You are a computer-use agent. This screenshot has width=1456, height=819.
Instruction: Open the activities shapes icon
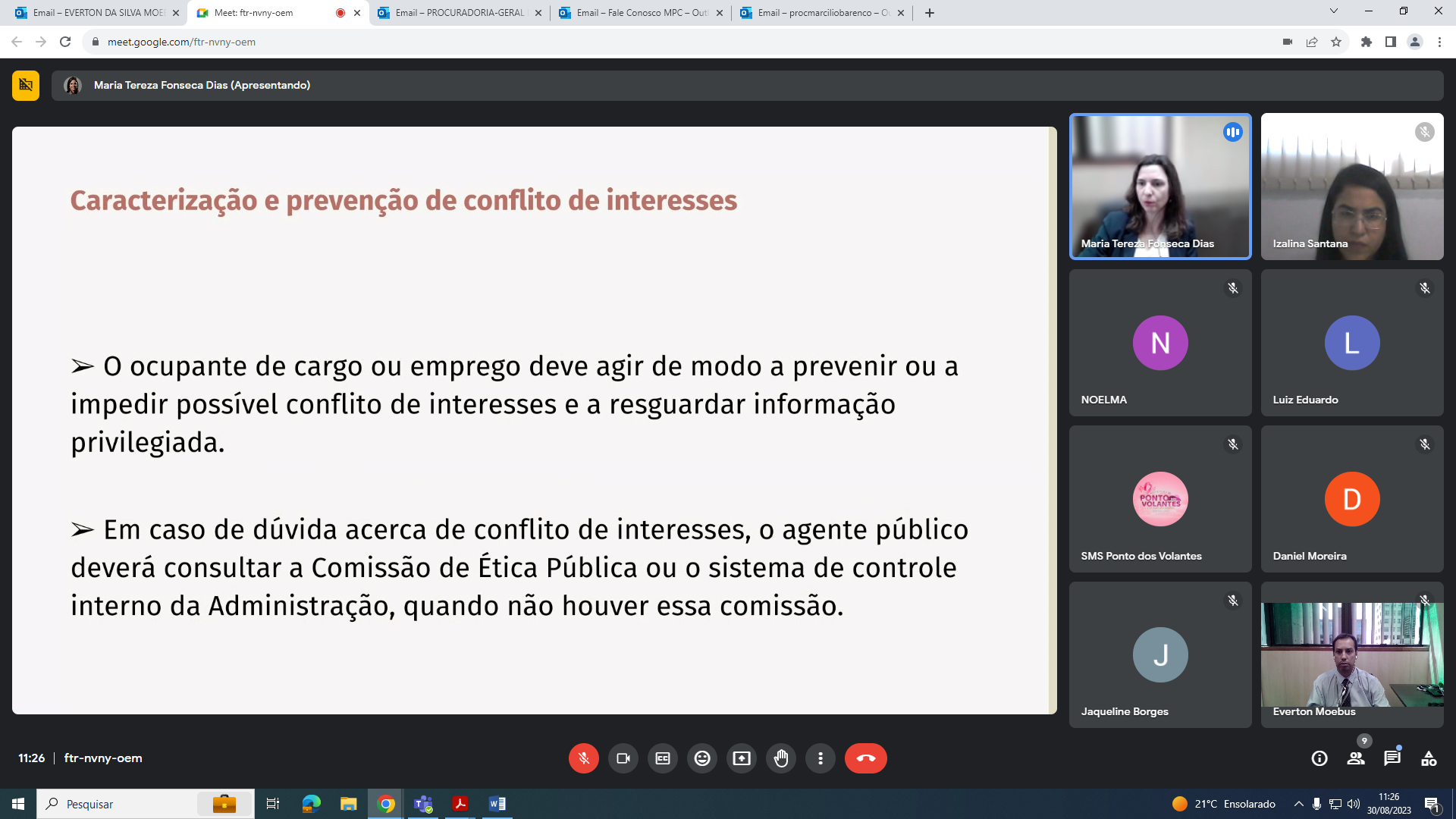pyautogui.click(x=1429, y=758)
